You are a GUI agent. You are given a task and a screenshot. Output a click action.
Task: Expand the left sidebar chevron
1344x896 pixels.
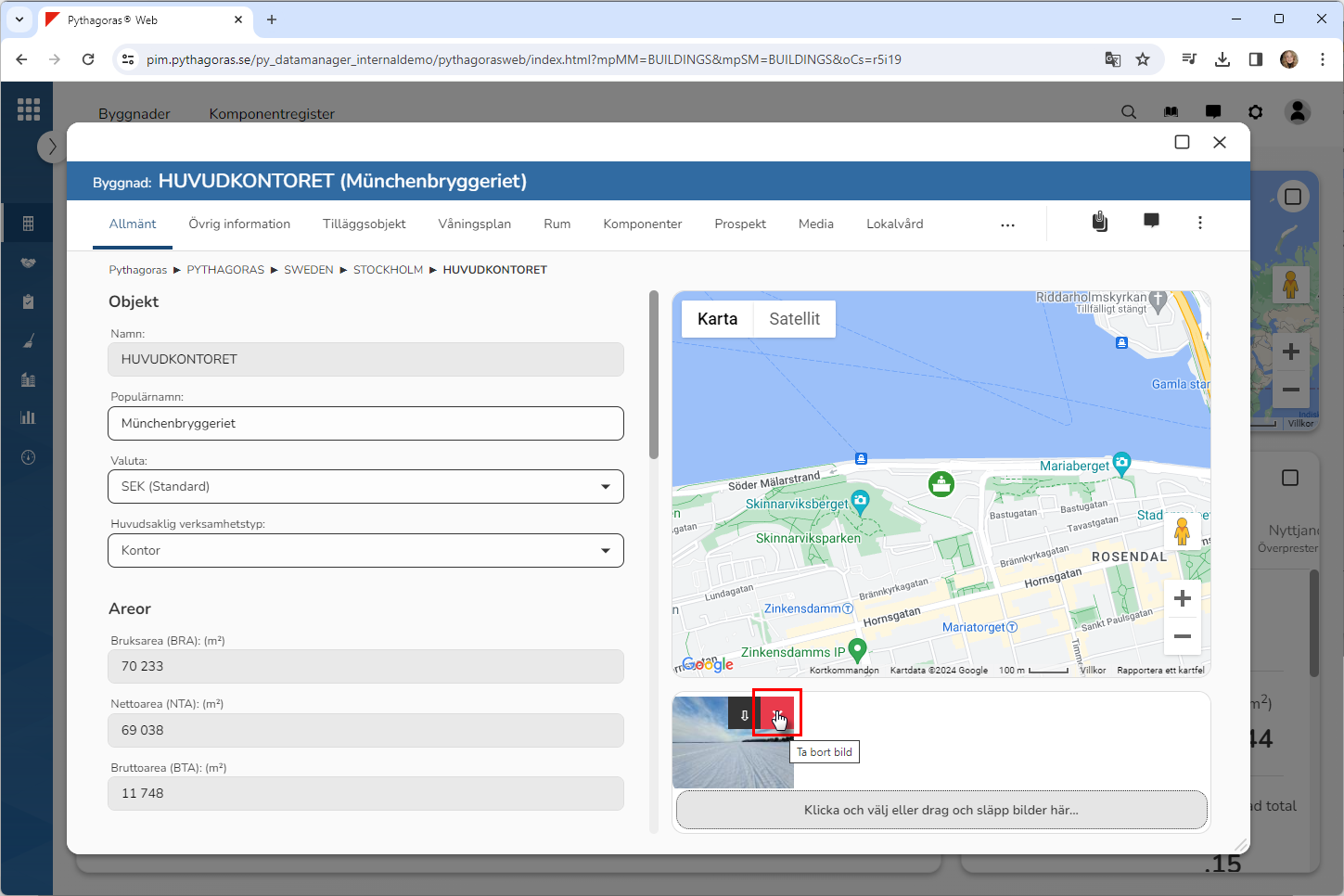pyautogui.click(x=52, y=147)
